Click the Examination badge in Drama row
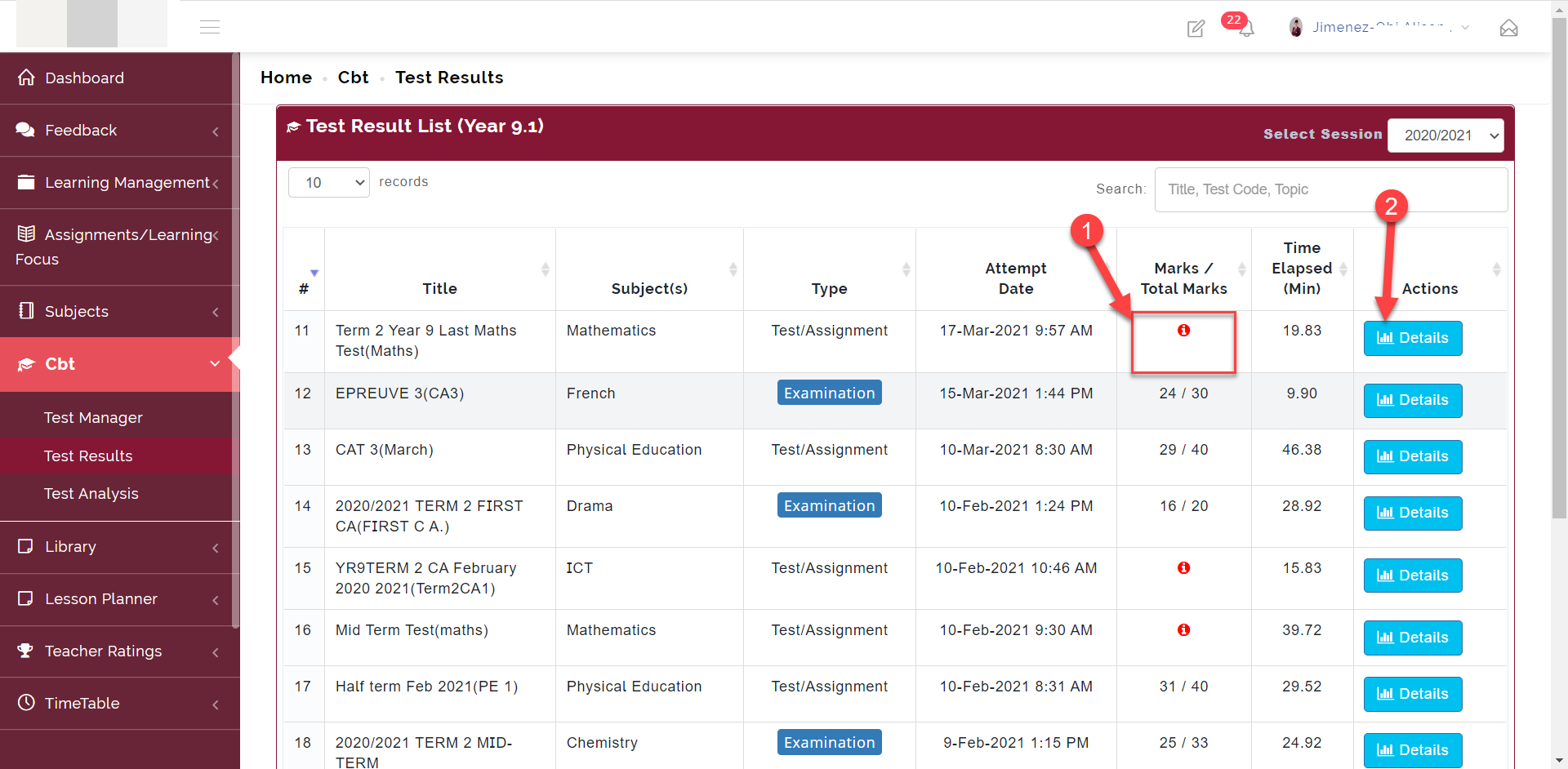Screen dimensions: 1568x769 (830, 505)
